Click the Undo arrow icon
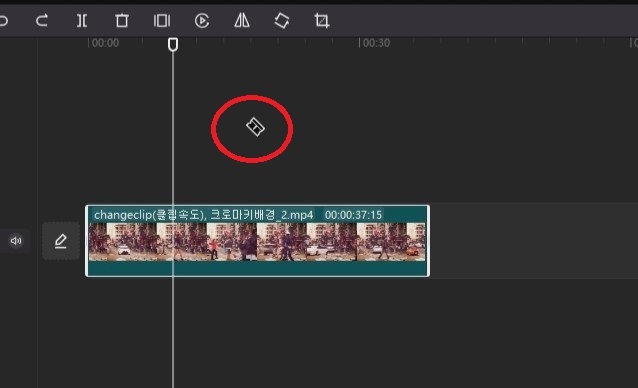 point(3,20)
